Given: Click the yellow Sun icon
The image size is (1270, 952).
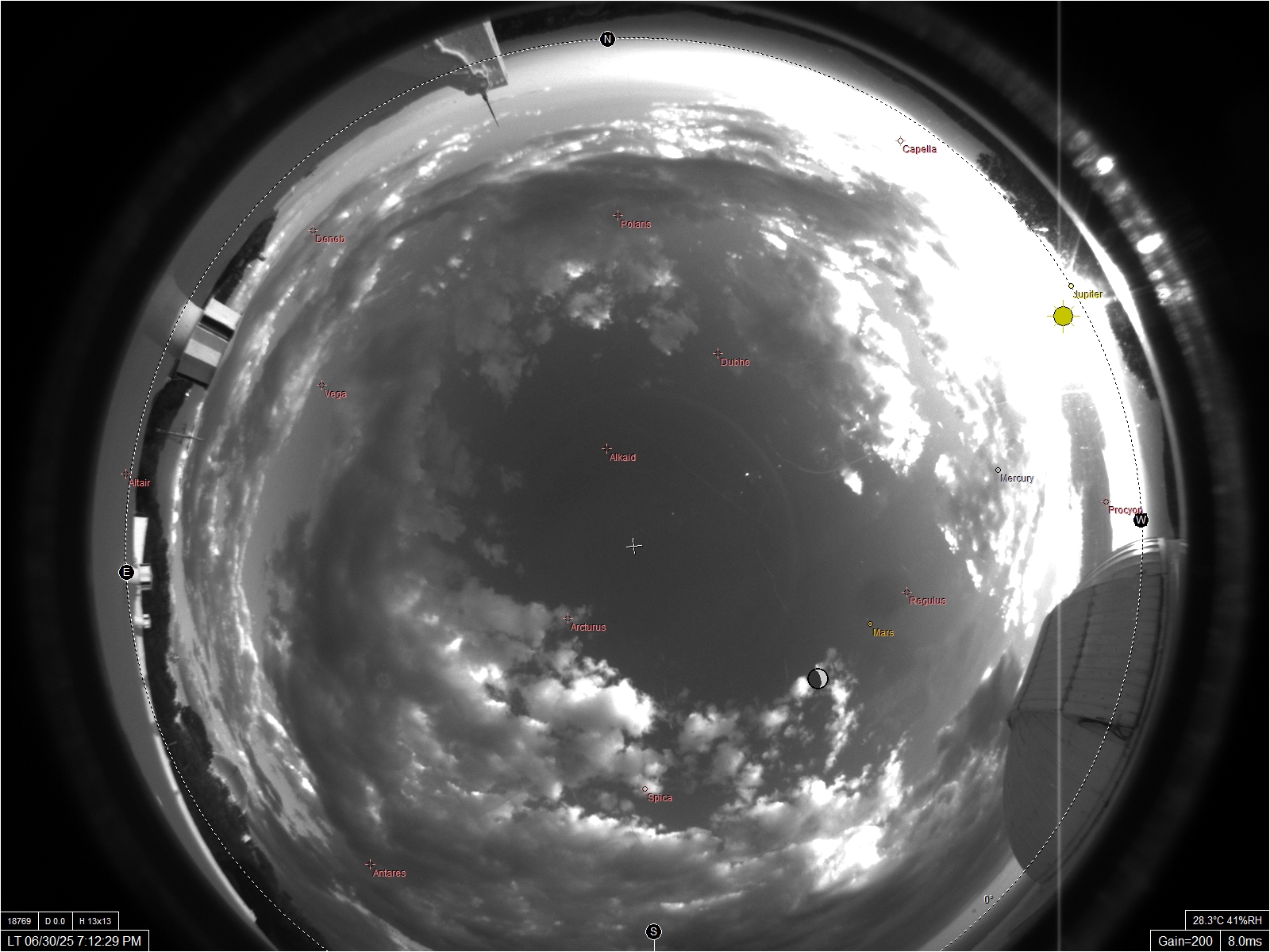Looking at the screenshot, I should (x=1064, y=317).
